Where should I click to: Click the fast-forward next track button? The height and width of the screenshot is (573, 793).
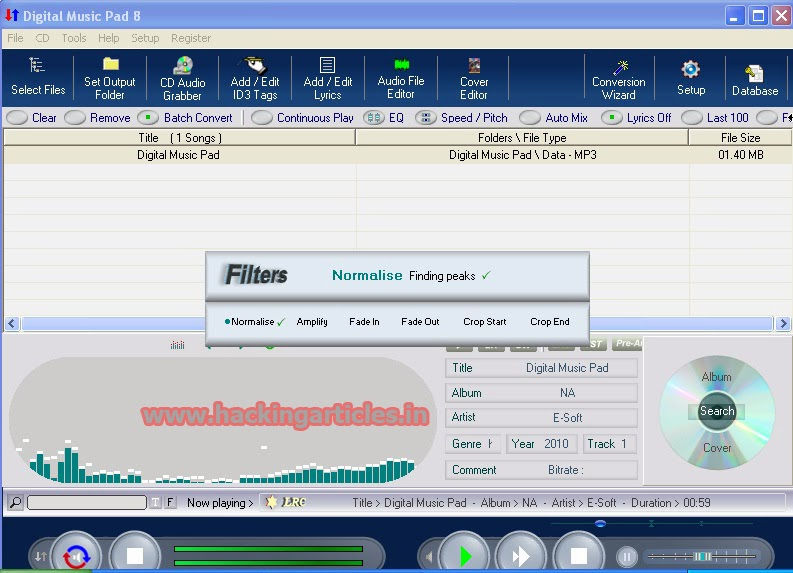[x=521, y=556]
